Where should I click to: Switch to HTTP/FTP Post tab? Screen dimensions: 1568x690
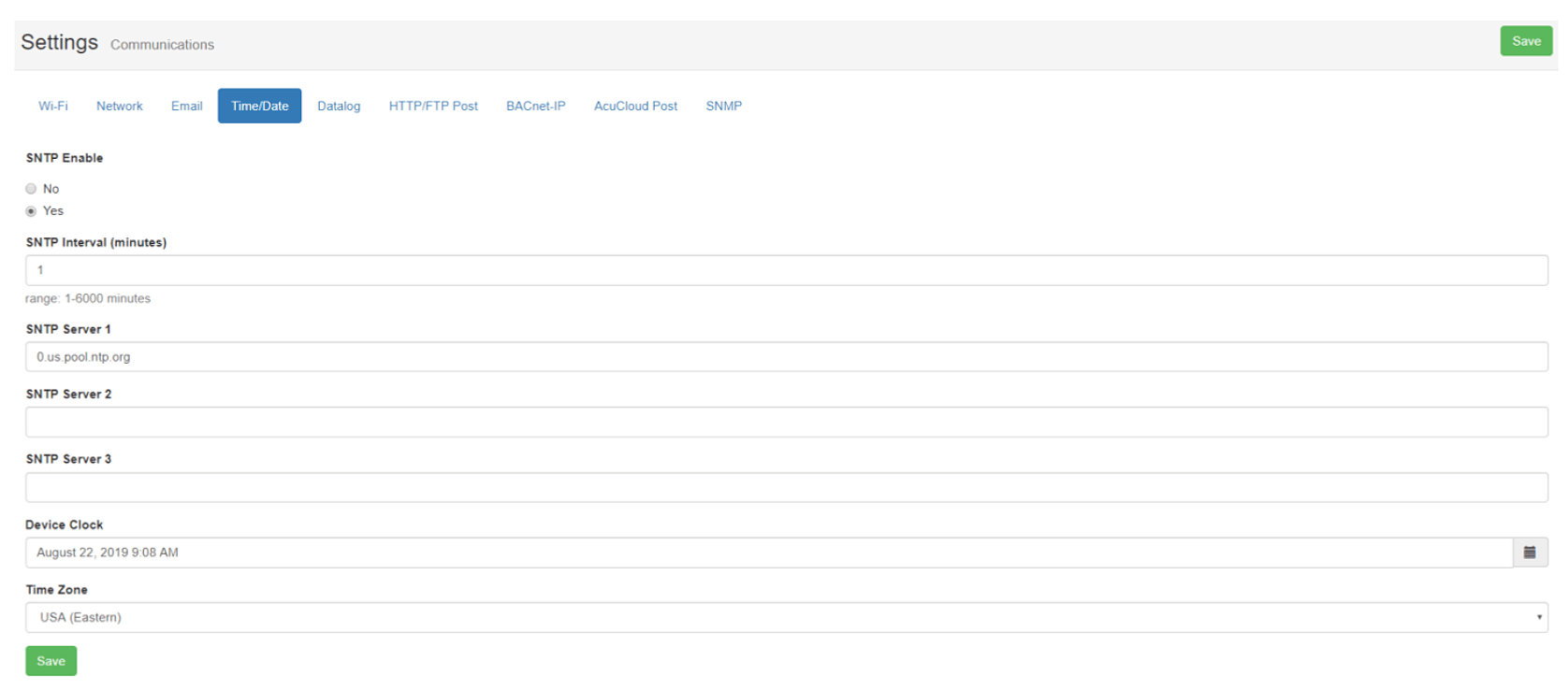click(x=433, y=107)
